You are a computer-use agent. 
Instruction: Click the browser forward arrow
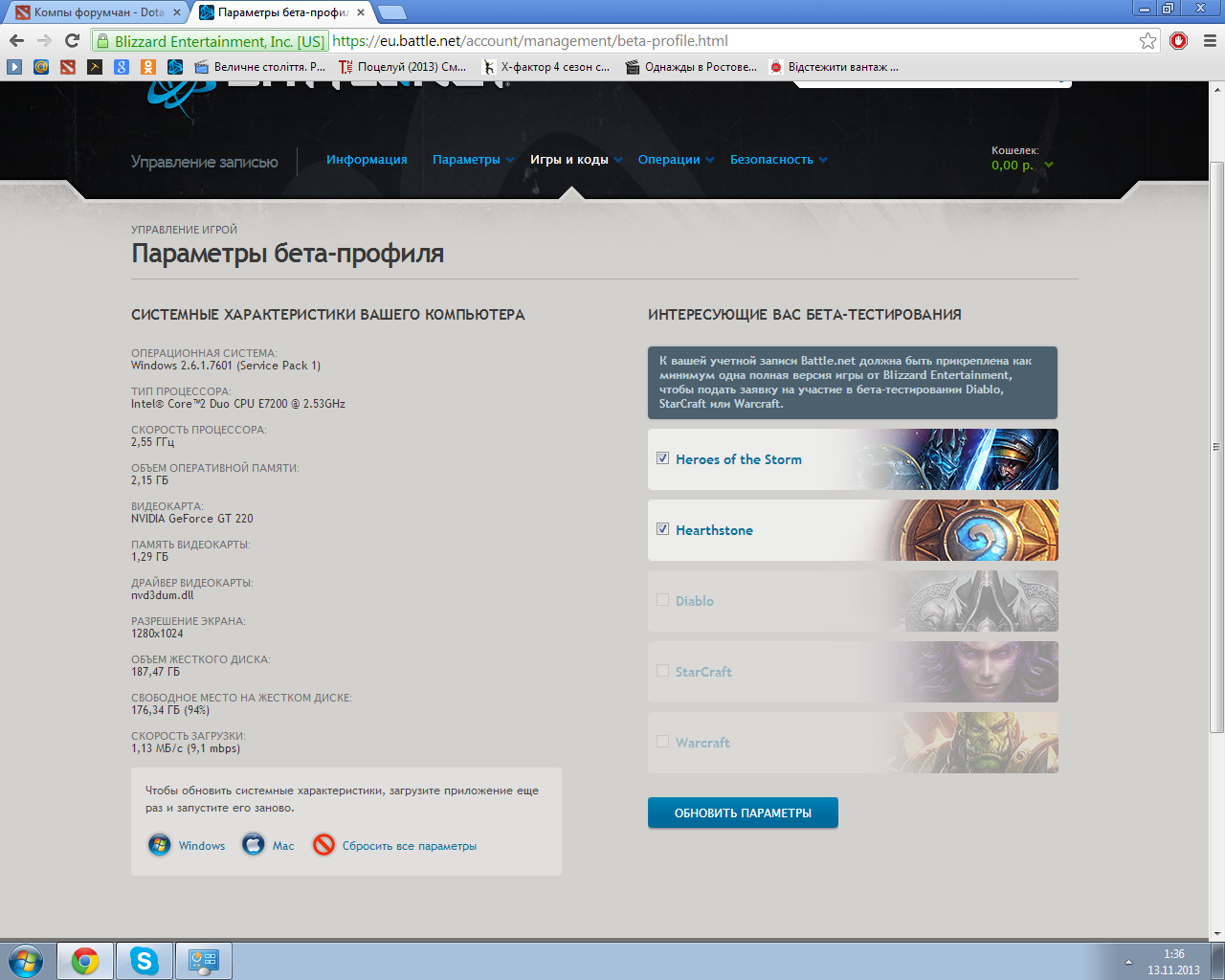44,40
